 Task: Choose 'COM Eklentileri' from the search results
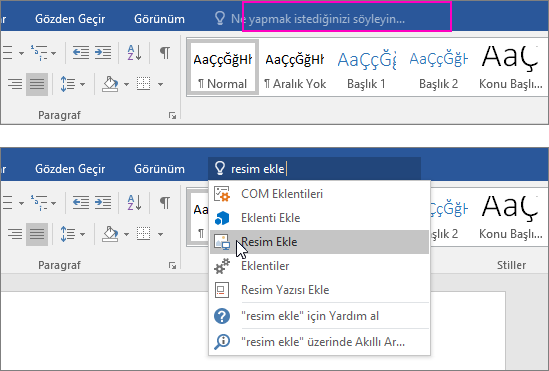[x=319, y=194]
